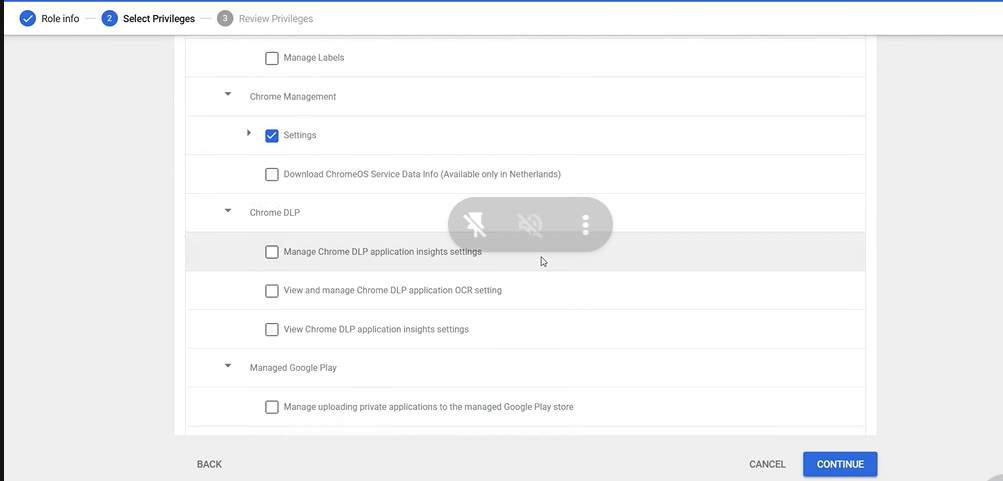
Task: Click the step 2 circle icon
Action: (109, 18)
